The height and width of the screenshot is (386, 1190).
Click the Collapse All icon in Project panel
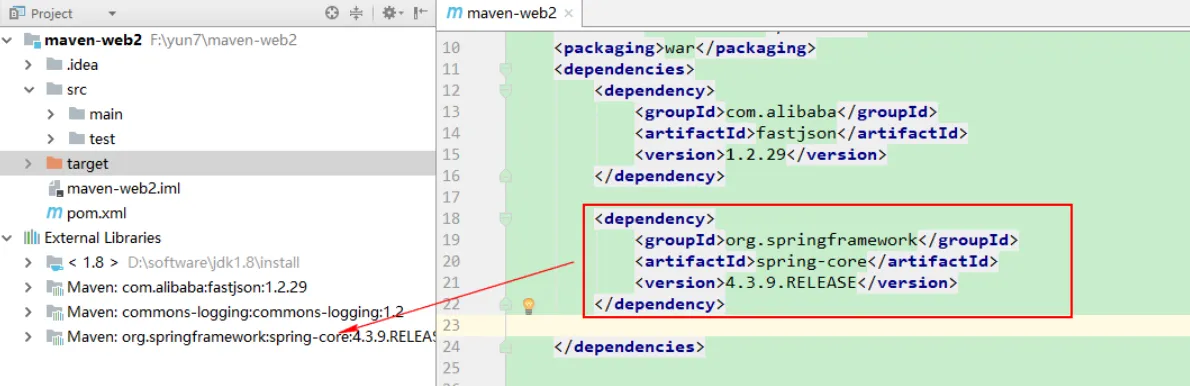tap(357, 13)
